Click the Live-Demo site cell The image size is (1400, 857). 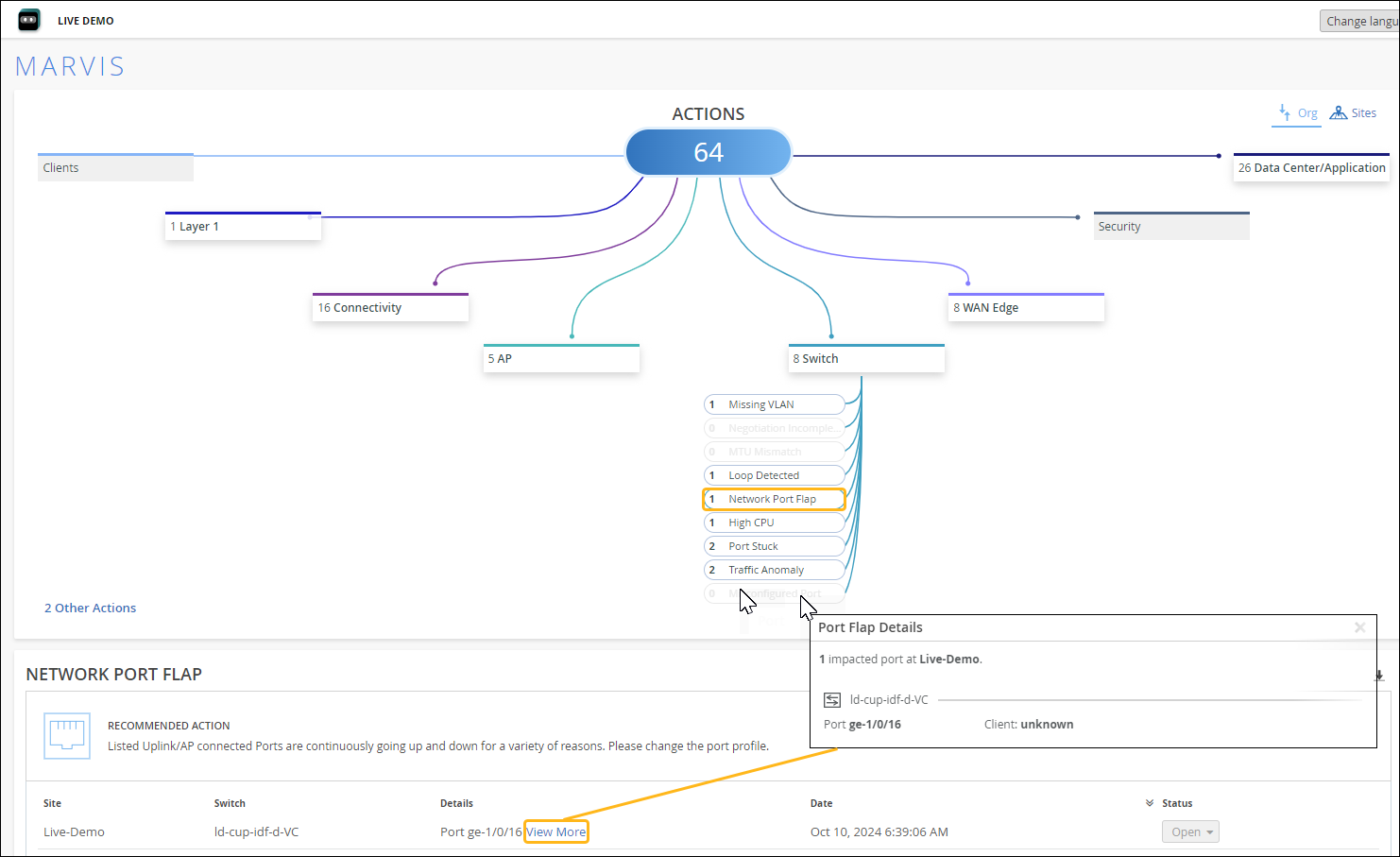tap(74, 832)
